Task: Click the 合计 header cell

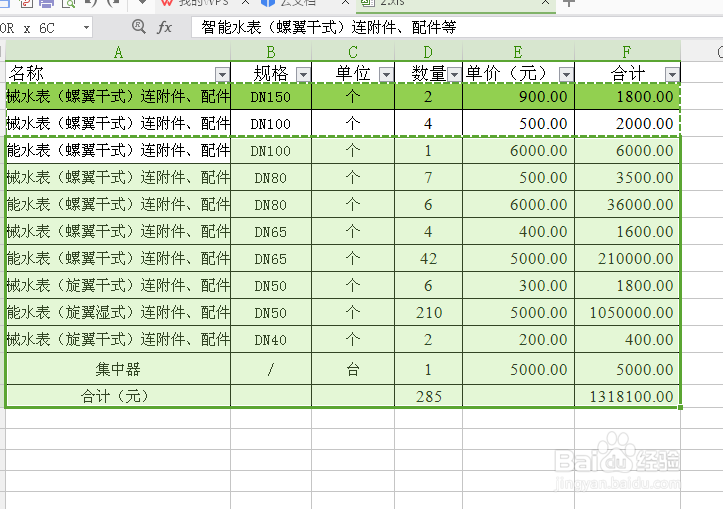Action: point(627,73)
